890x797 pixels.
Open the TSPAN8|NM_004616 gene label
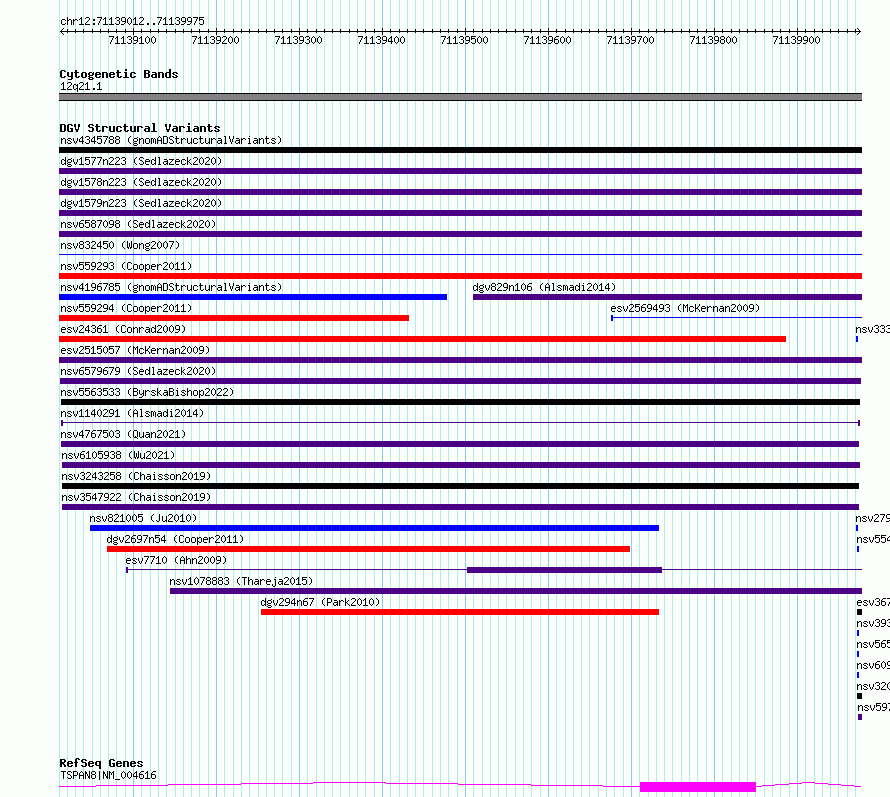[x=108, y=775]
